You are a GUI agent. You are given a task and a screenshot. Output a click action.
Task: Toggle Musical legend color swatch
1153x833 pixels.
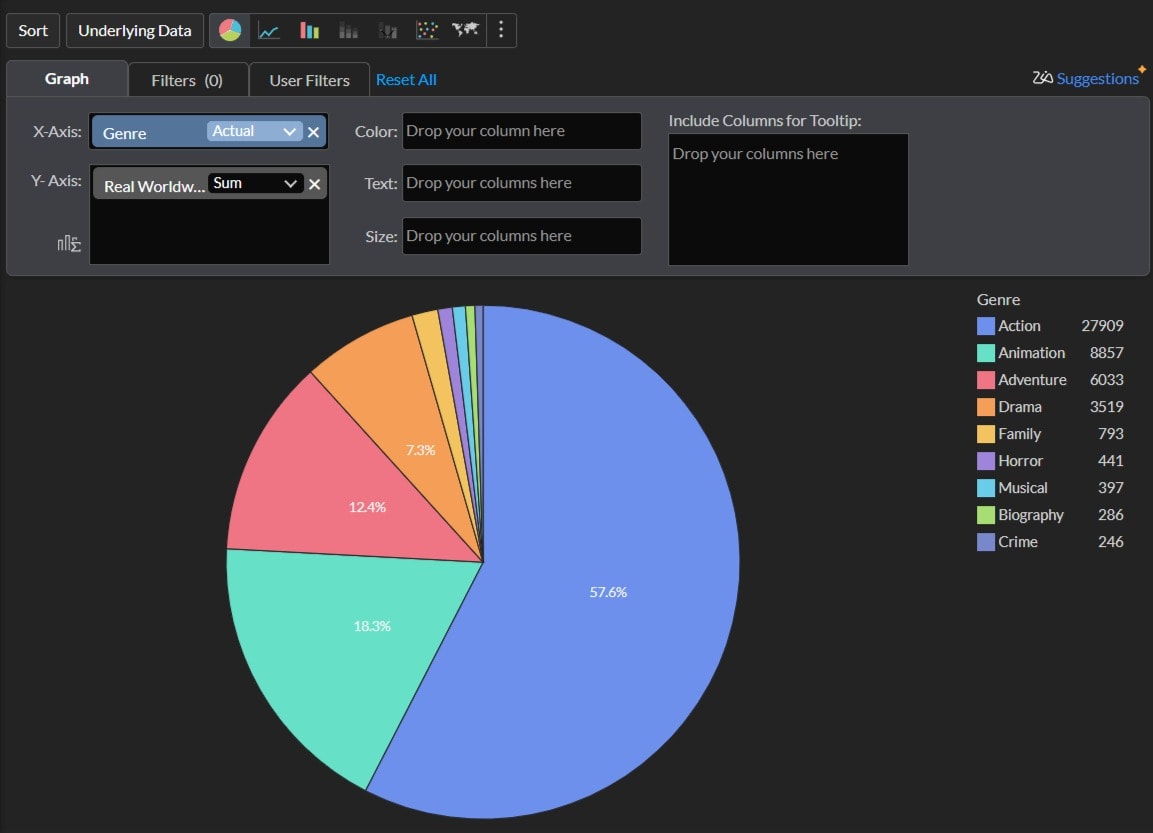(x=985, y=488)
